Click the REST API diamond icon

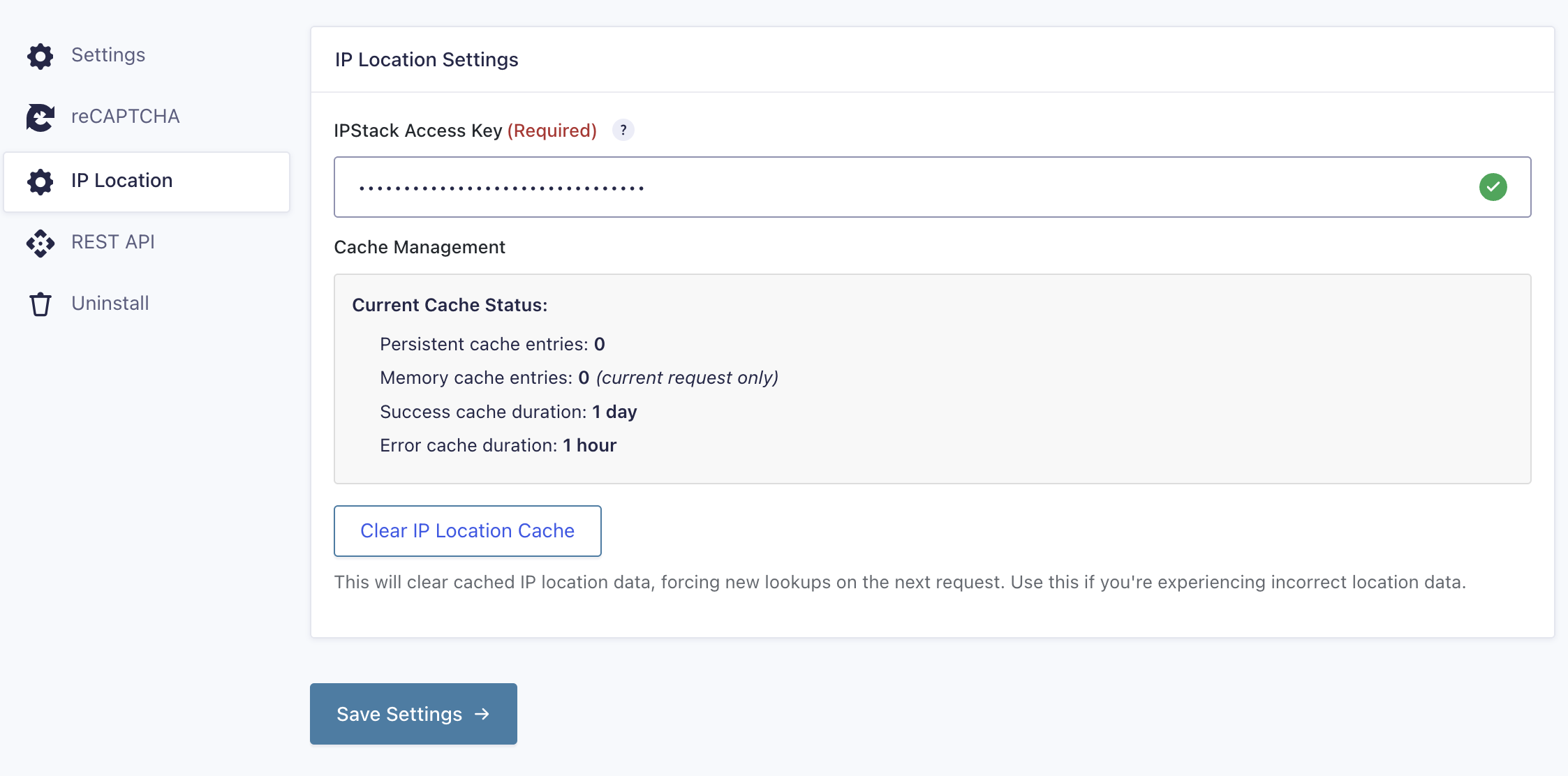pyautogui.click(x=40, y=243)
